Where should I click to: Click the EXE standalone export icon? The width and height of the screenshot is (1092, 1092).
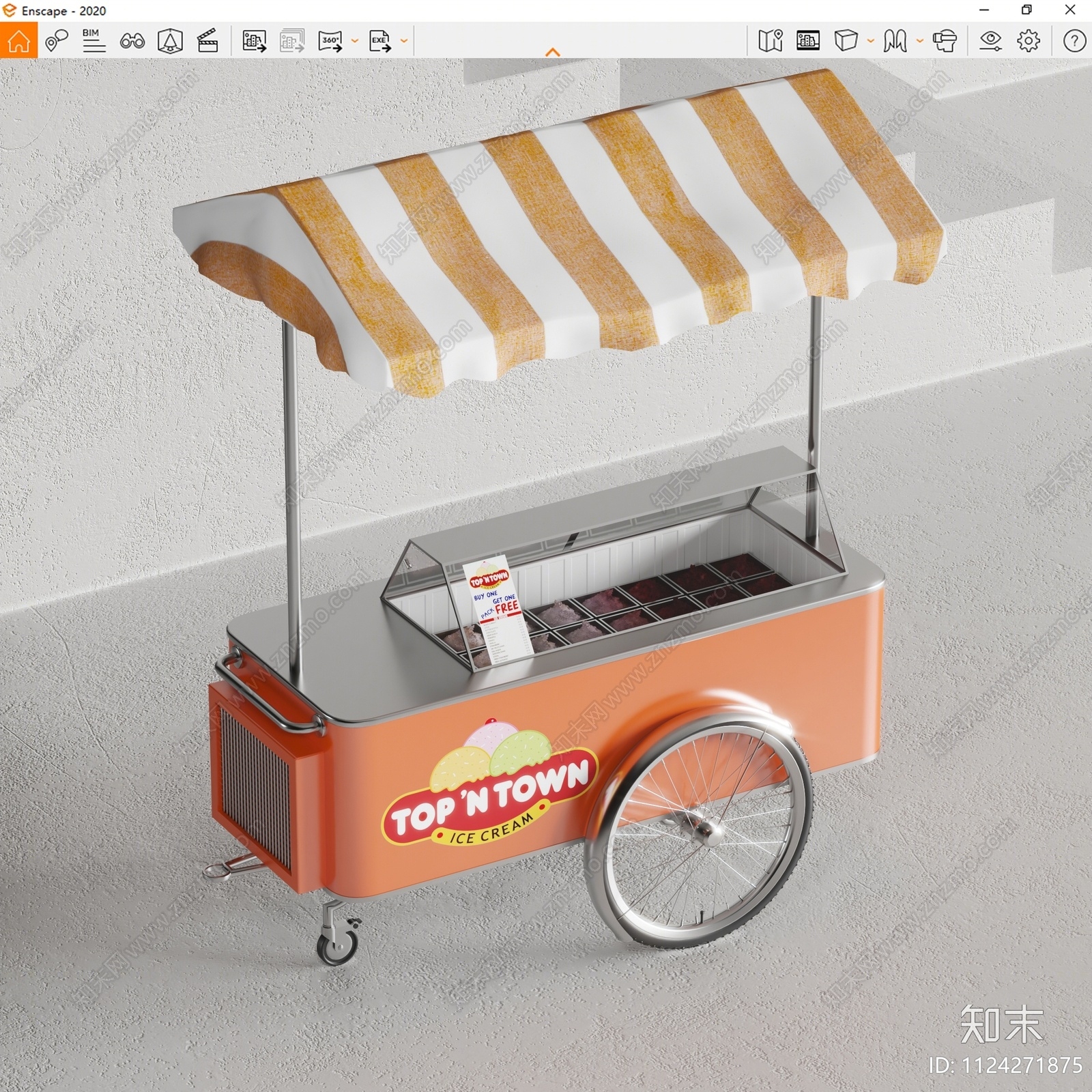click(x=379, y=41)
